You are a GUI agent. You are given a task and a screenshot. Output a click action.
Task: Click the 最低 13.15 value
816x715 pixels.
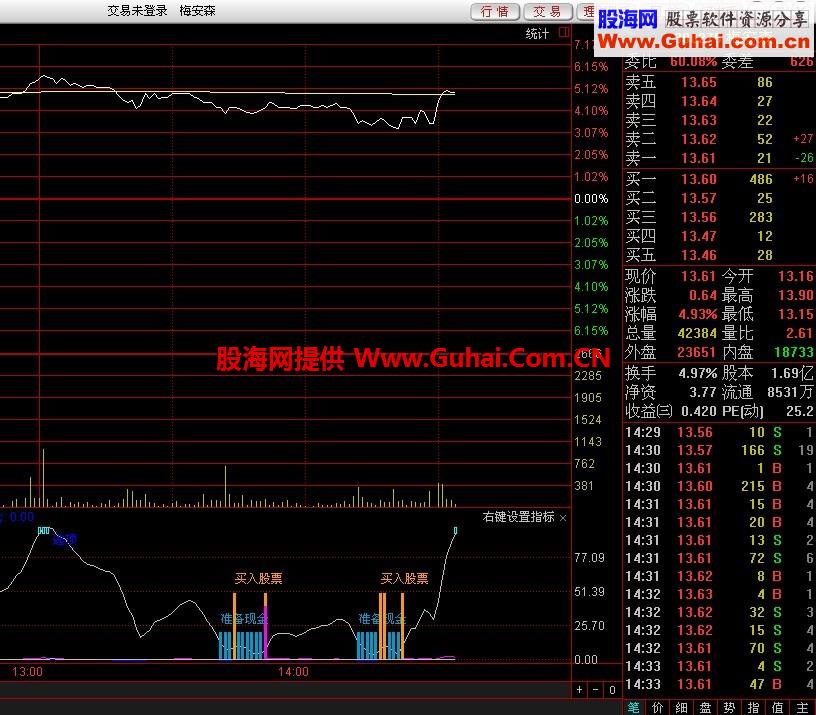(x=796, y=314)
